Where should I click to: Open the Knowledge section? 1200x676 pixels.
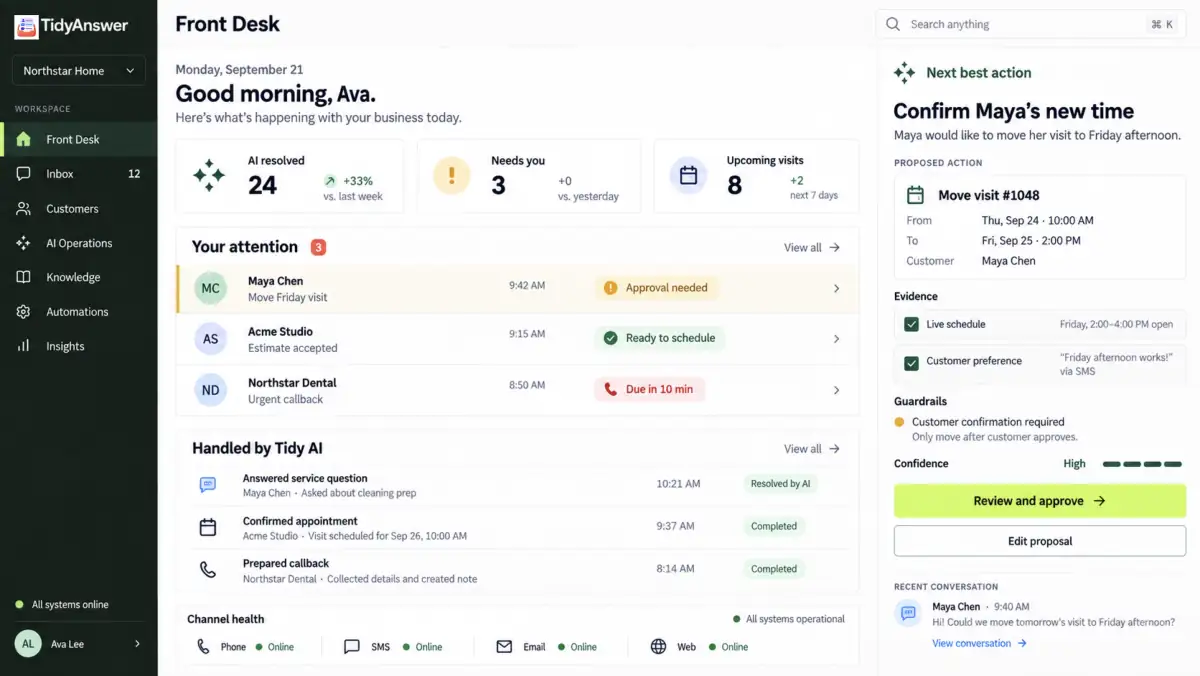click(x=79, y=277)
